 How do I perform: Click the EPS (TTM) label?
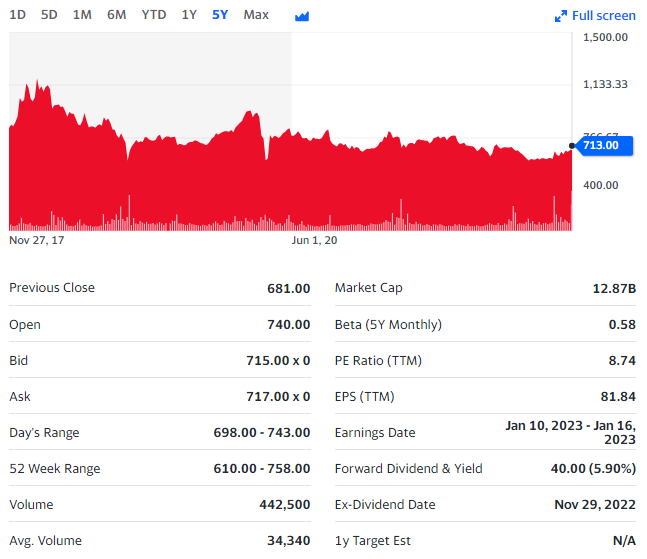pos(365,396)
